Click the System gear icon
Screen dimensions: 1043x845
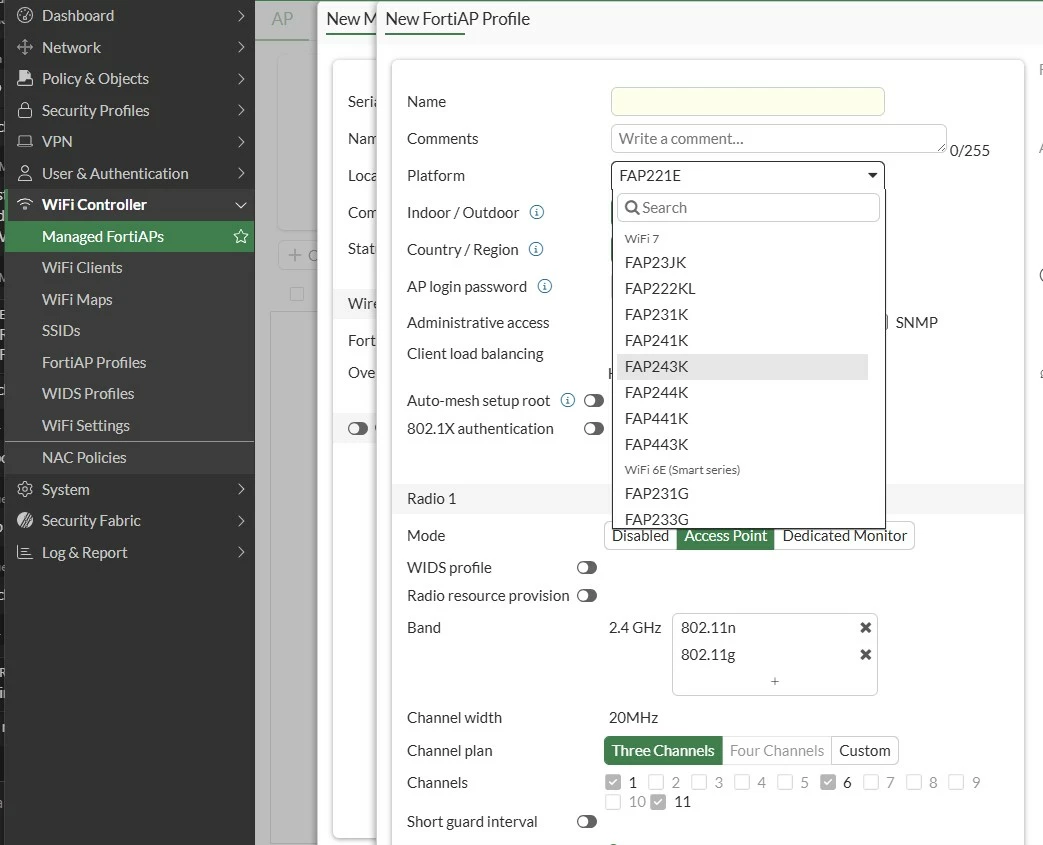25,489
